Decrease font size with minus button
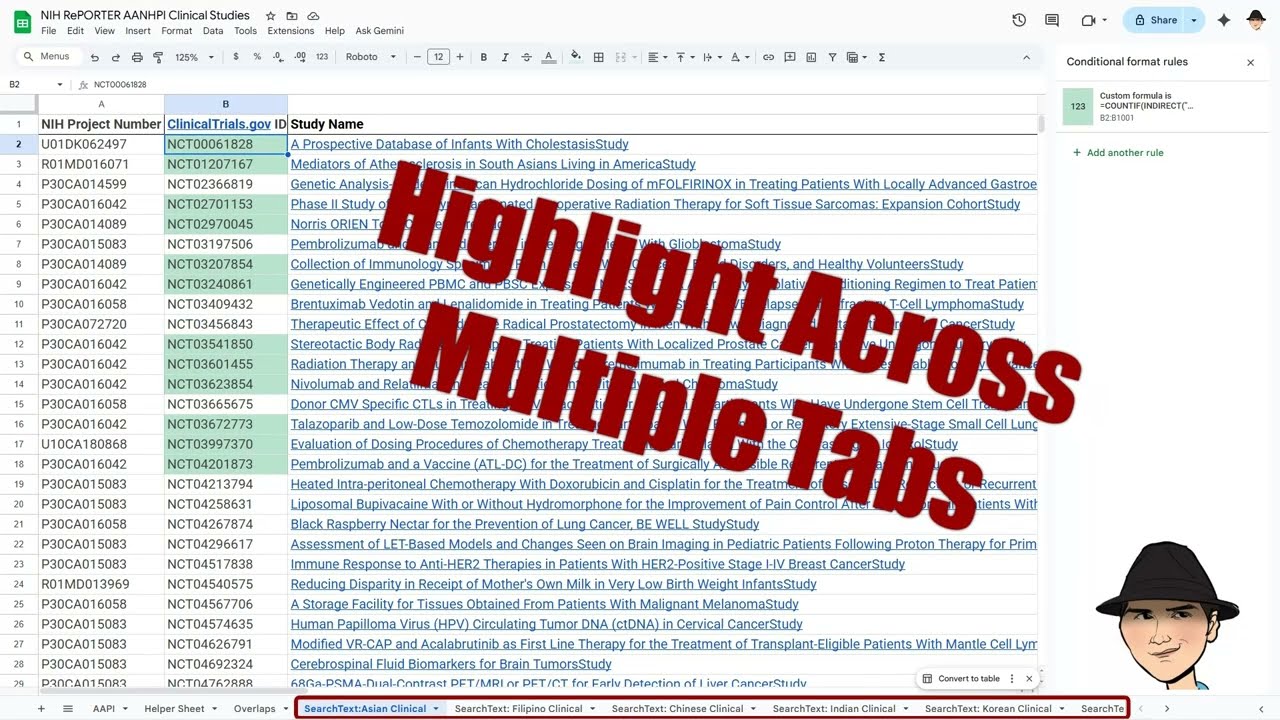 pyautogui.click(x=417, y=57)
